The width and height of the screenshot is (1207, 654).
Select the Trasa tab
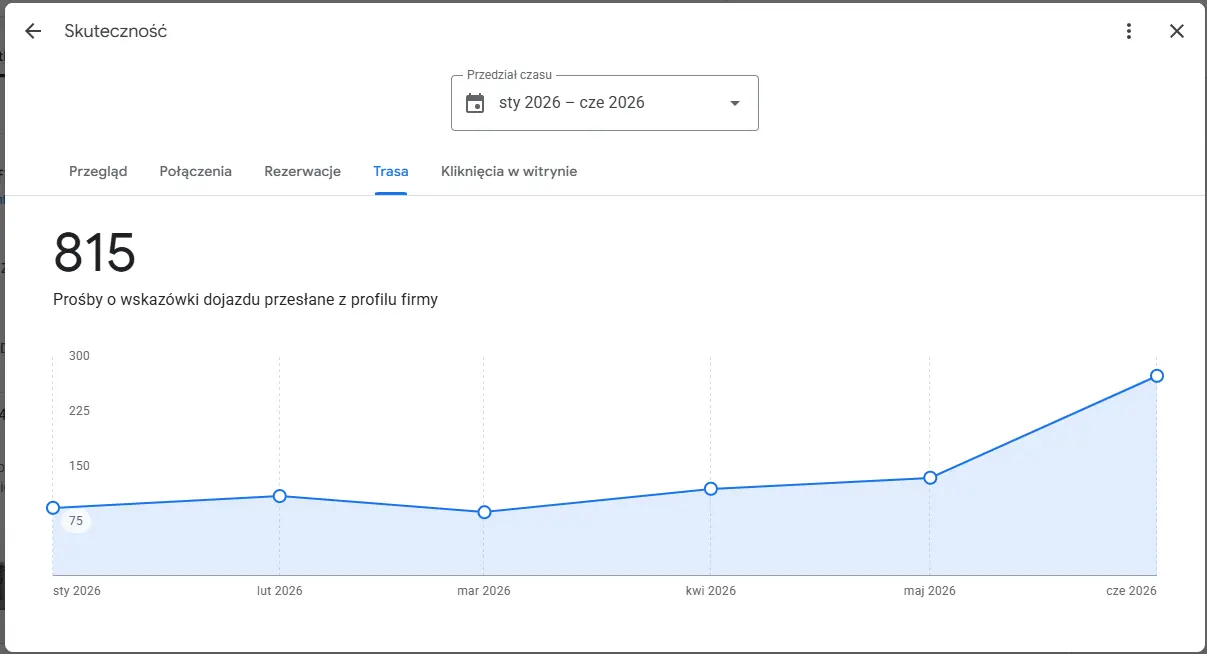(391, 171)
